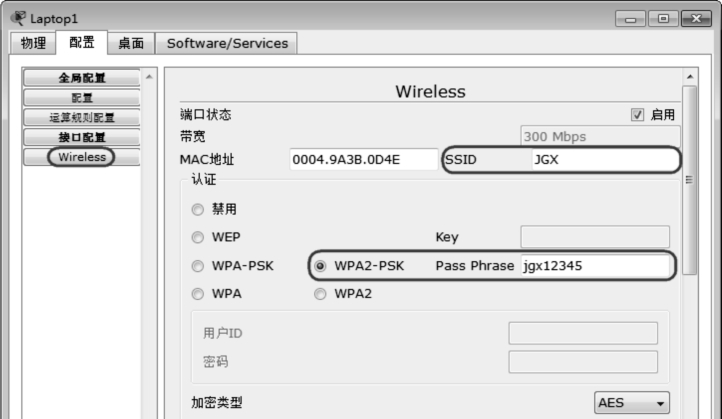Choose the WPA2 radio button
This screenshot has height=419, width=722.
pyautogui.click(x=320, y=294)
